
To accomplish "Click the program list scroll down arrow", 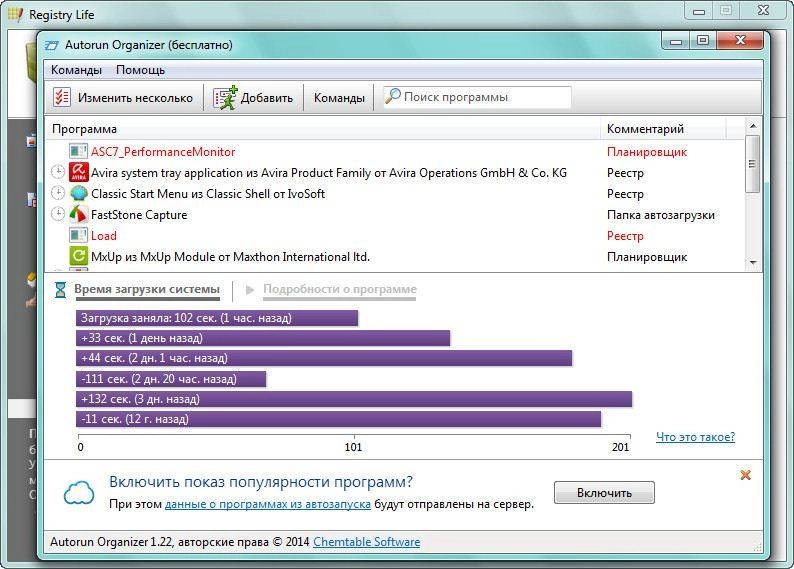I will pos(753,262).
